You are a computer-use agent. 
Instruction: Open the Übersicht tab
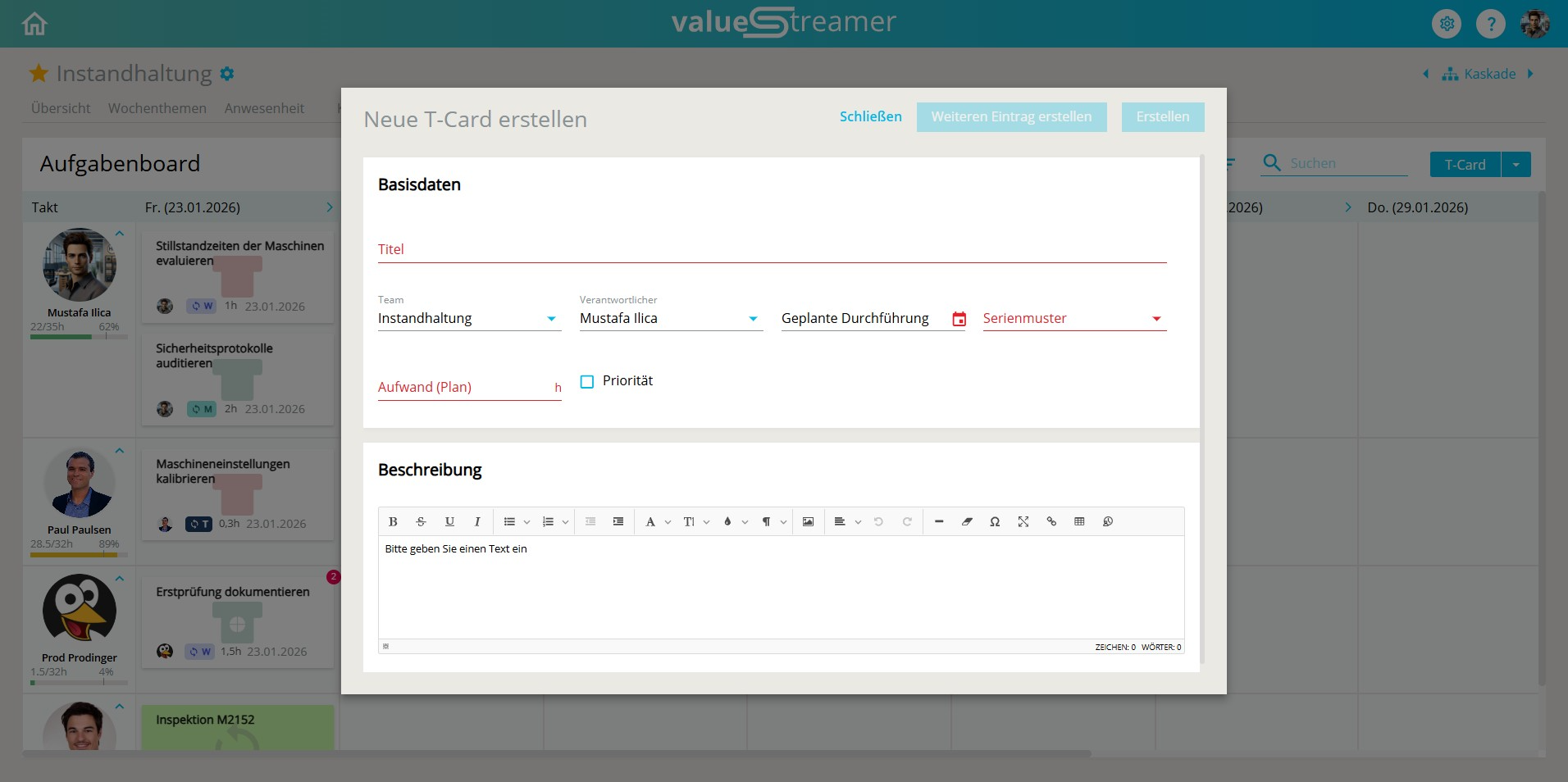[61, 108]
